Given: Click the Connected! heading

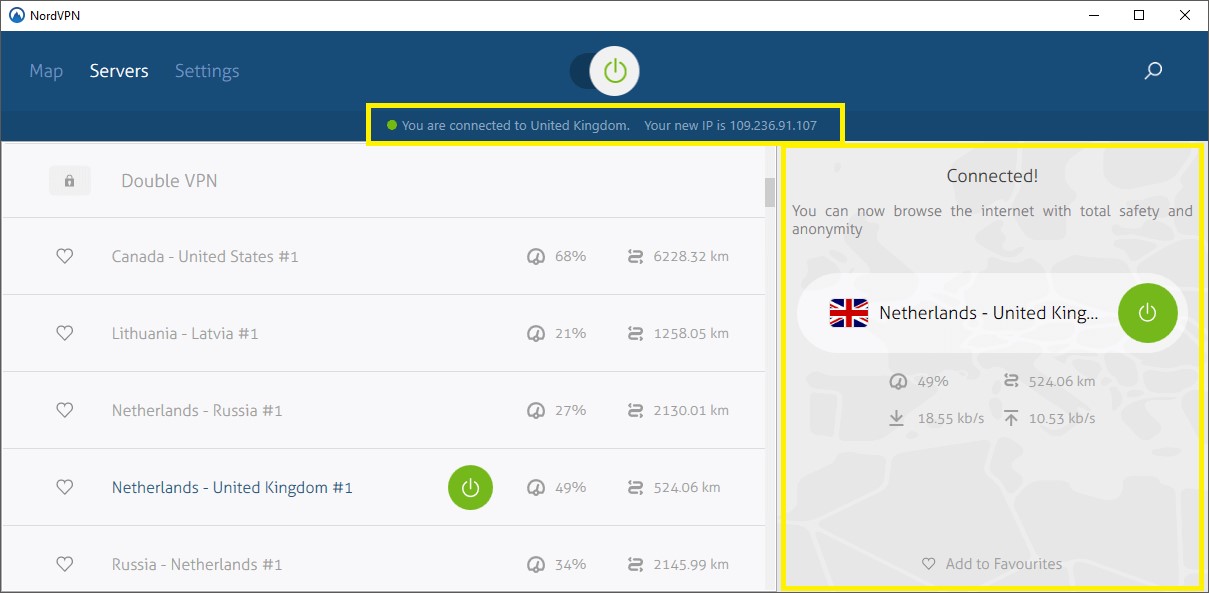Looking at the screenshot, I should point(992,176).
